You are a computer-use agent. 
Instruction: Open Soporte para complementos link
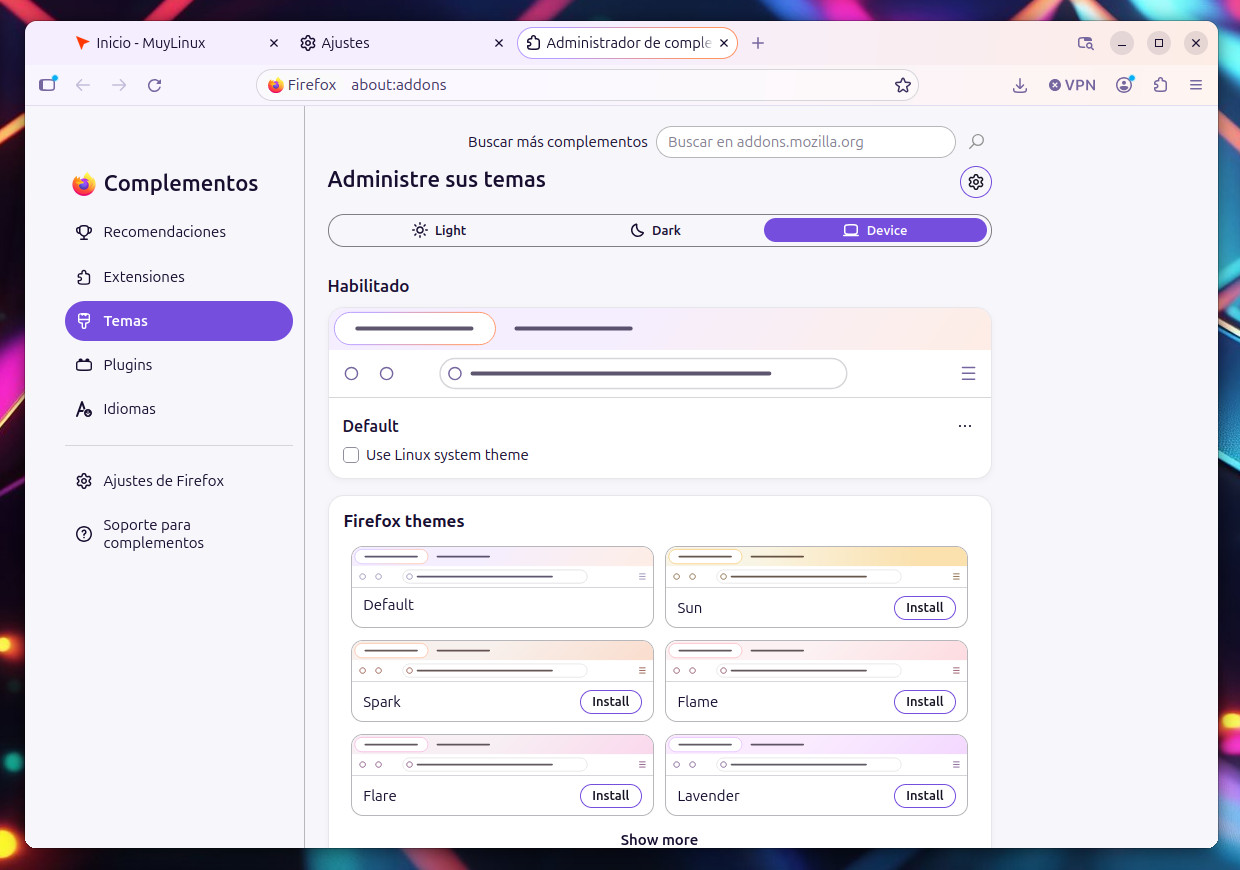coord(179,534)
